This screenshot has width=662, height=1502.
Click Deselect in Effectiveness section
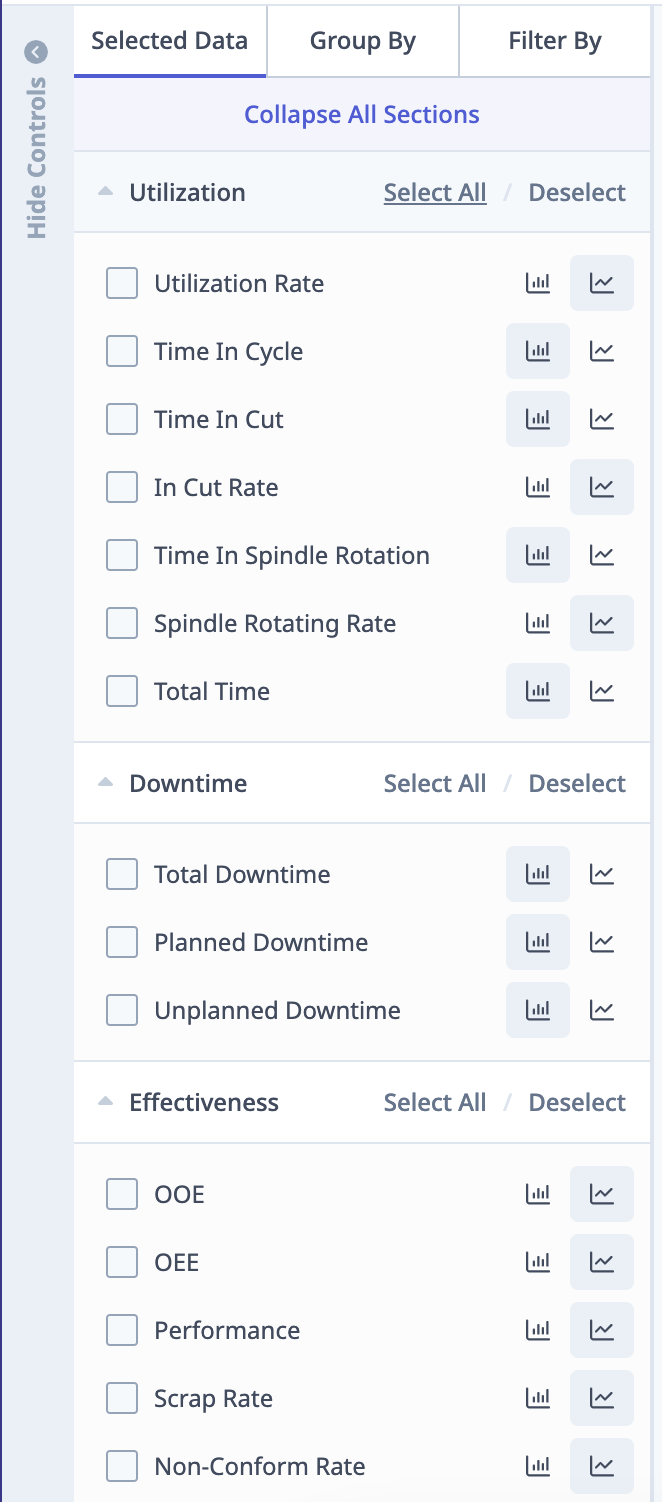tap(577, 1102)
